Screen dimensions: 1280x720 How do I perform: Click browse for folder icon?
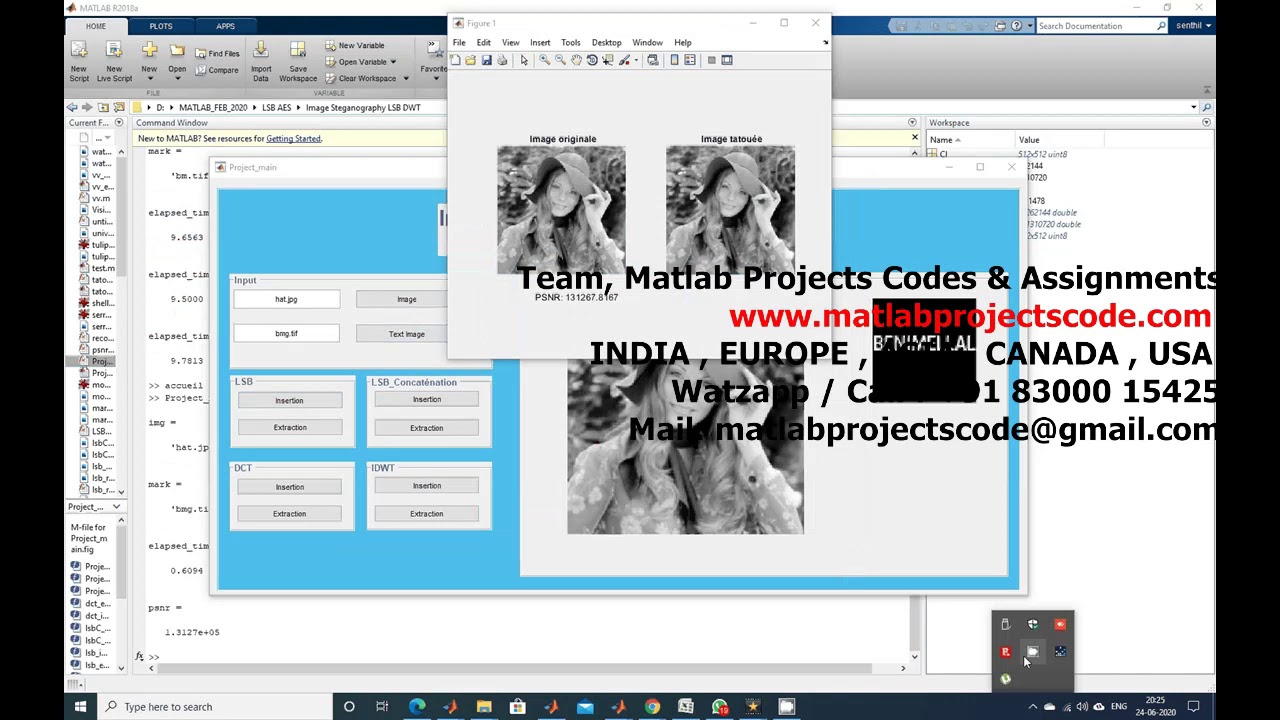tap(119, 107)
